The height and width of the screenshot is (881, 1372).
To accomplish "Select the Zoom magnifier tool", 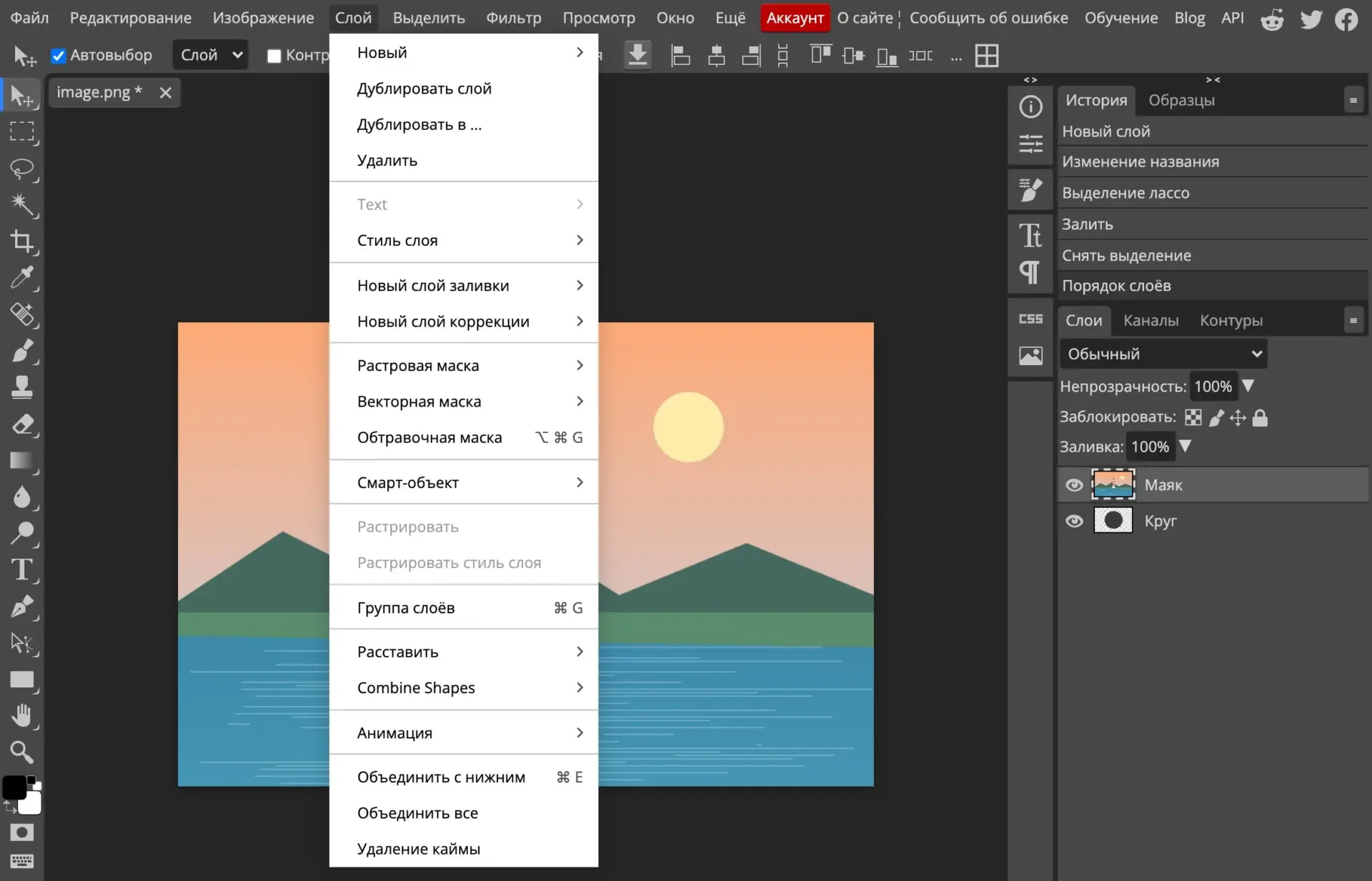I will pyautogui.click(x=22, y=752).
